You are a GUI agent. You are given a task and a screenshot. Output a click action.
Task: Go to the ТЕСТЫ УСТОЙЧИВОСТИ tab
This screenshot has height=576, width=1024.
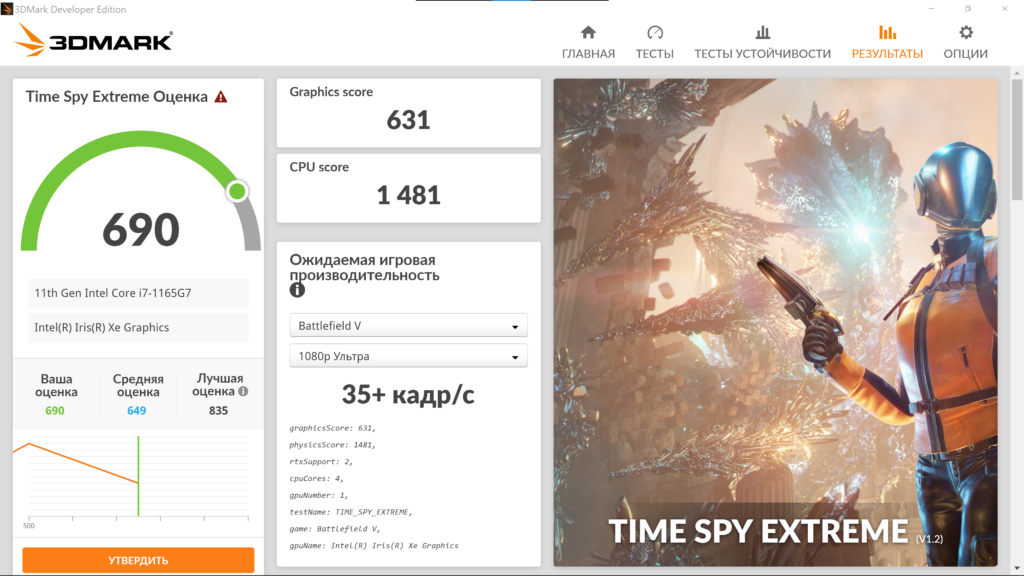pyautogui.click(x=763, y=54)
